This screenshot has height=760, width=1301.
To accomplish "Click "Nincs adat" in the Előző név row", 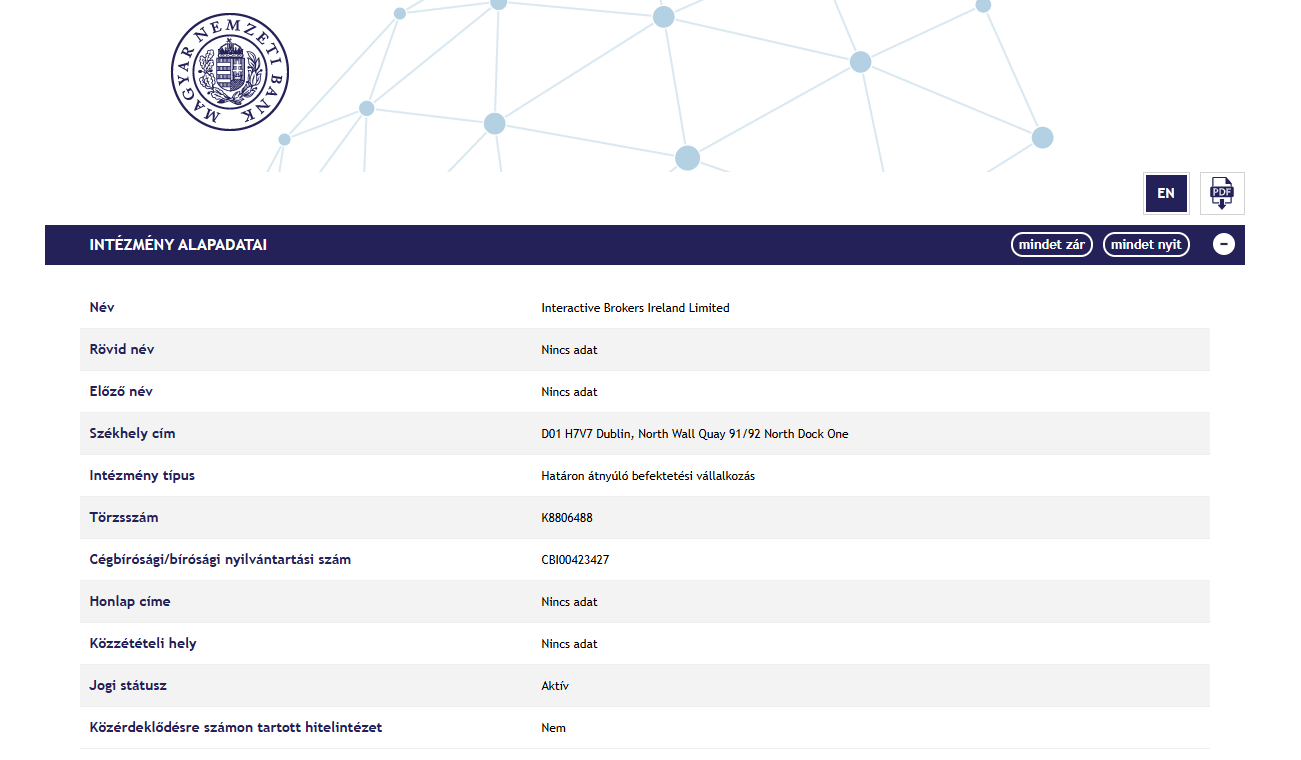I will point(569,392).
